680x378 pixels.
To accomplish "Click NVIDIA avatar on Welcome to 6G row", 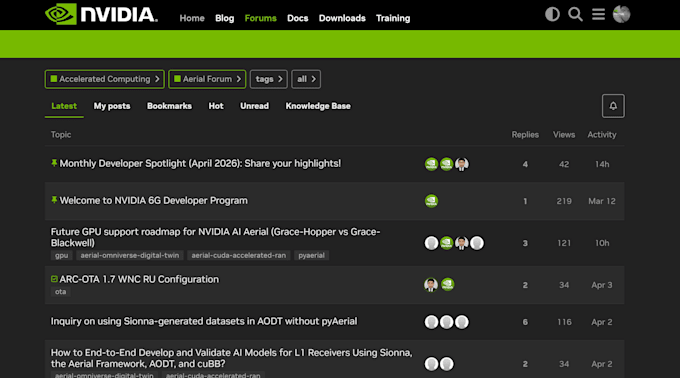I will (431, 201).
